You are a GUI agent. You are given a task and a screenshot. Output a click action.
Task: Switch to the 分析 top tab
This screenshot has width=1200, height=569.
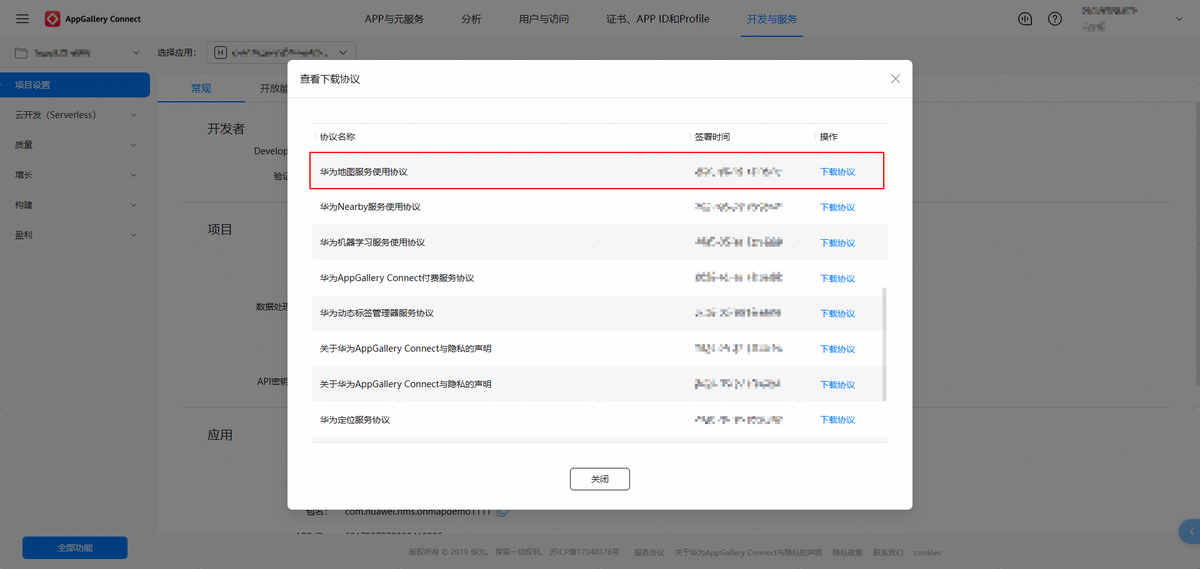click(471, 19)
